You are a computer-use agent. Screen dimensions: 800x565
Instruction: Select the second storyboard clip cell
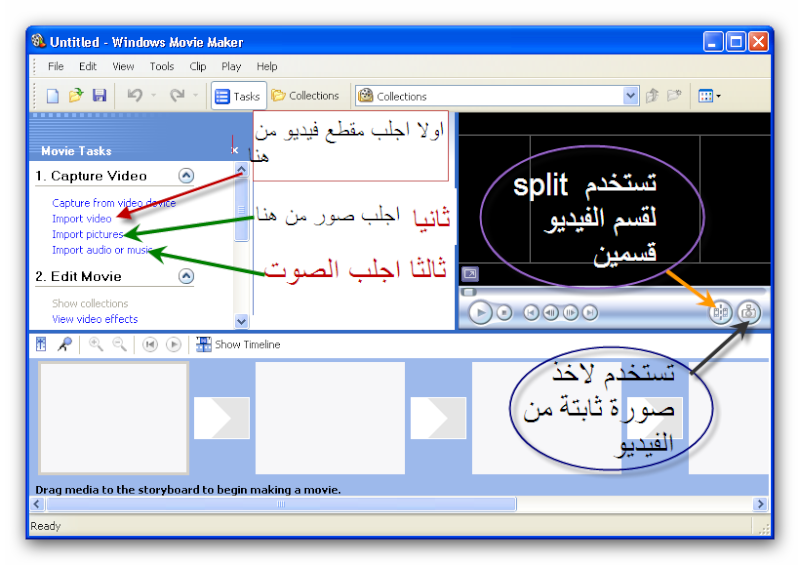click(x=330, y=418)
